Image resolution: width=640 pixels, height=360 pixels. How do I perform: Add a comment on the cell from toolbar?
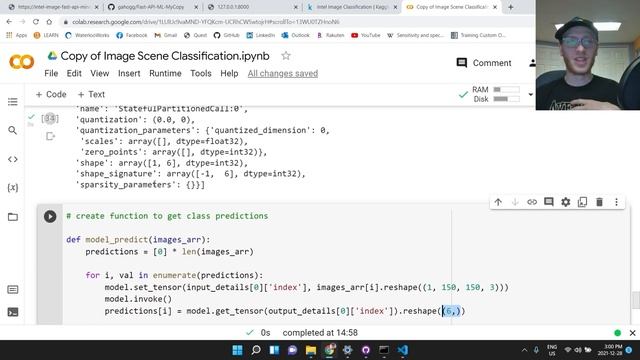click(x=549, y=202)
